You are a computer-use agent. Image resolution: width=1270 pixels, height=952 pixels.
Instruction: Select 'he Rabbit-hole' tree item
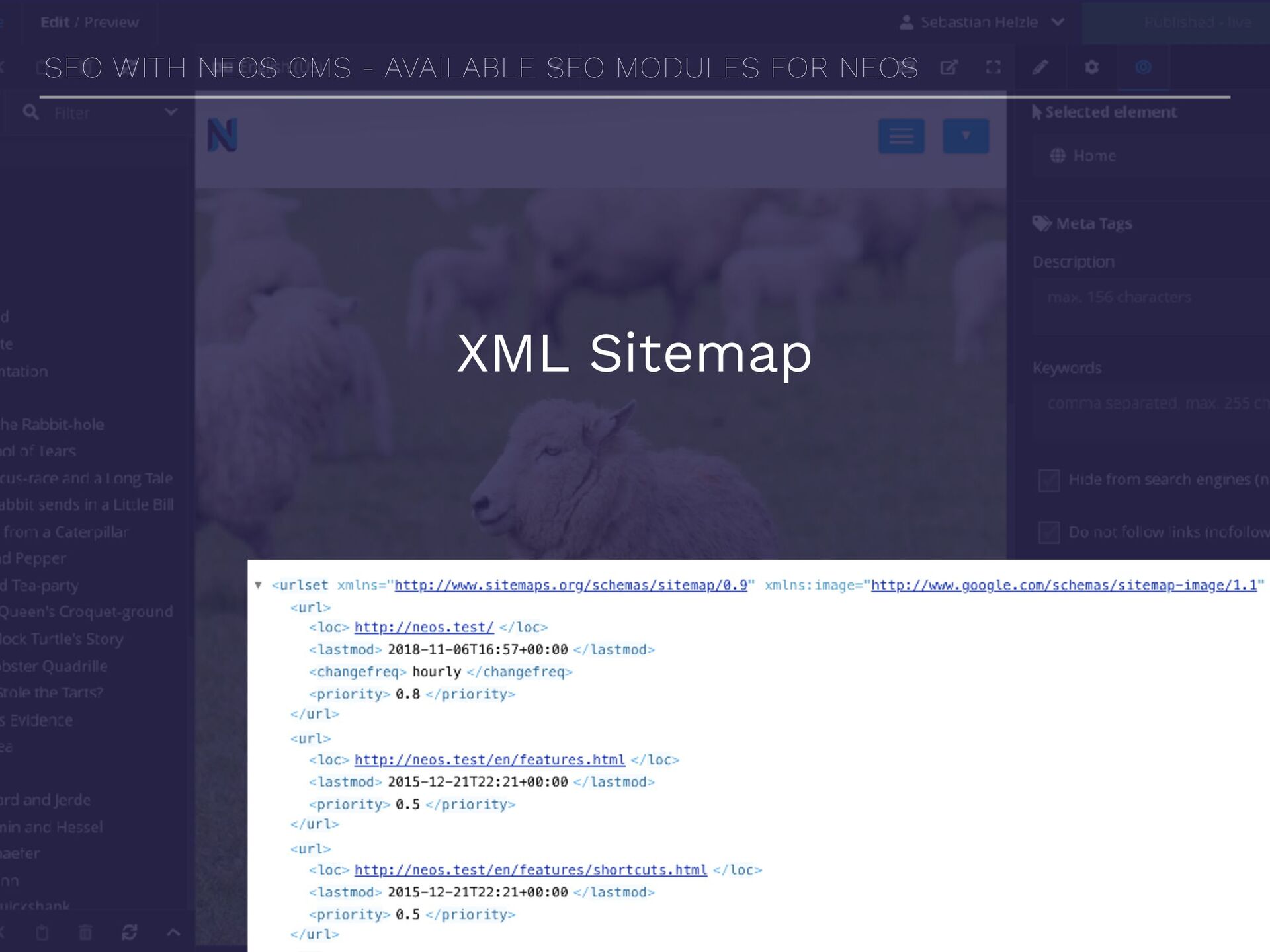[52, 424]
